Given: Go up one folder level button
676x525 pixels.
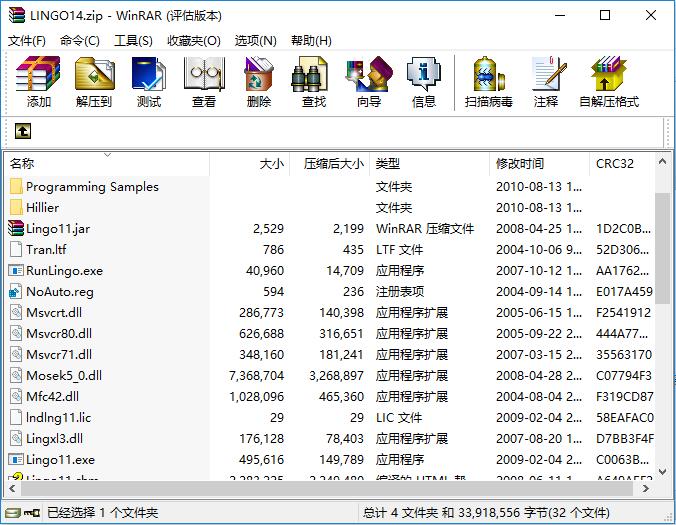Looking at the screenshot, I should pyautogui.click(x=23, y=131).
